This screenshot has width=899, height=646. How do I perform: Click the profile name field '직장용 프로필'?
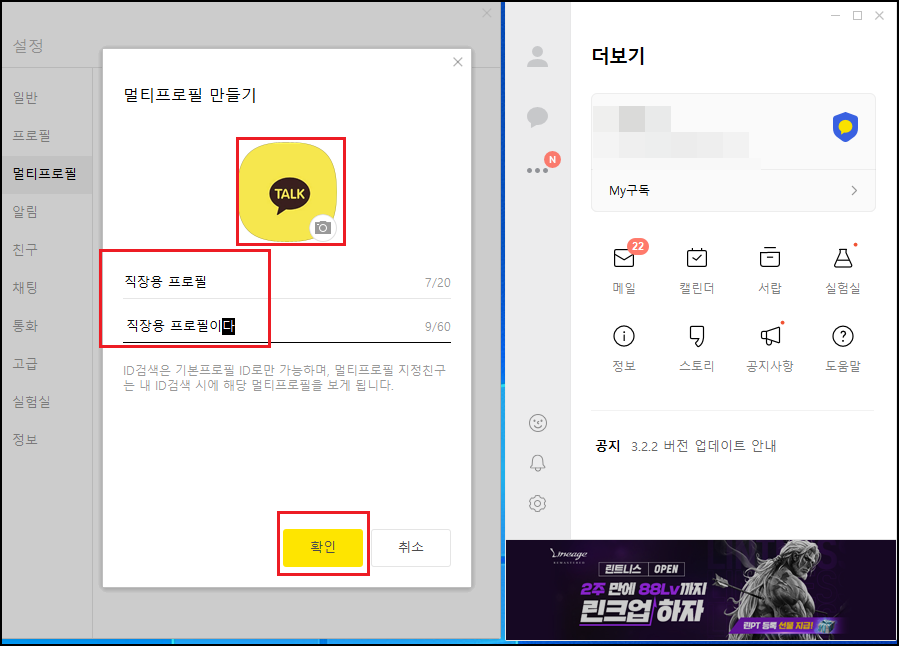tap(287, 282)
